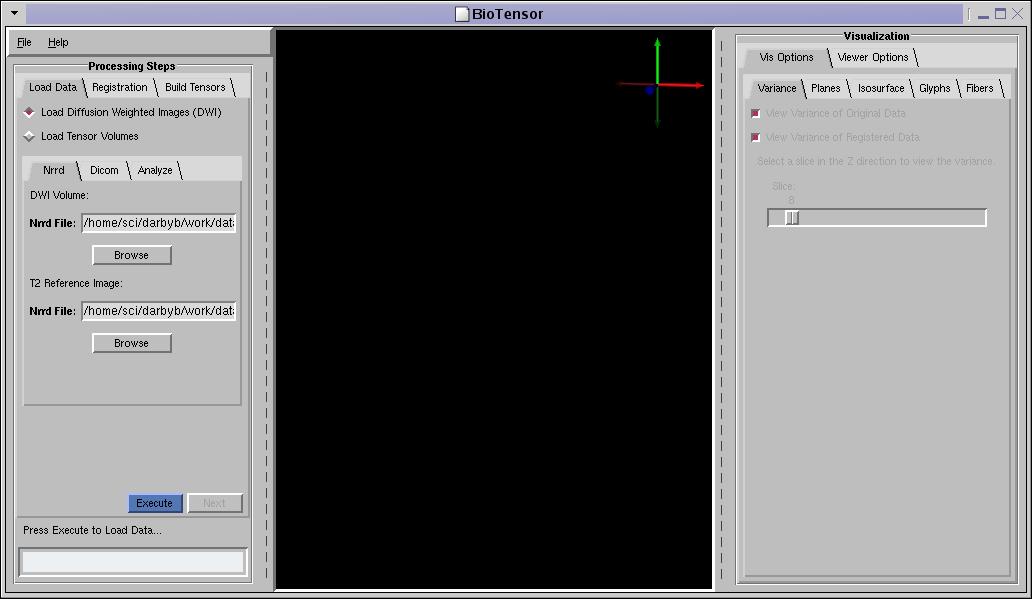This screenshot has height=599, width=1032.
Task: Switch to the Planes tab
Action: [x=825, y=88]
